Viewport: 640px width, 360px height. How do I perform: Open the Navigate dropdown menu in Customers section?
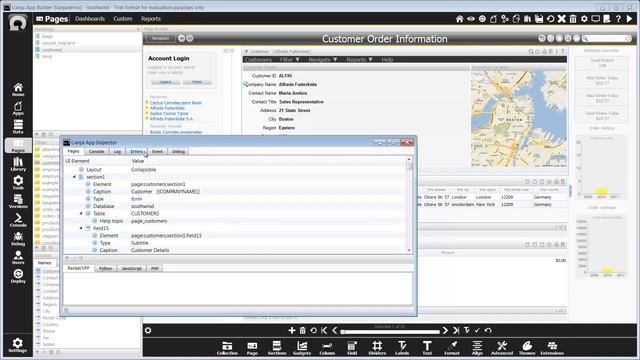click(x=323, y=60)
